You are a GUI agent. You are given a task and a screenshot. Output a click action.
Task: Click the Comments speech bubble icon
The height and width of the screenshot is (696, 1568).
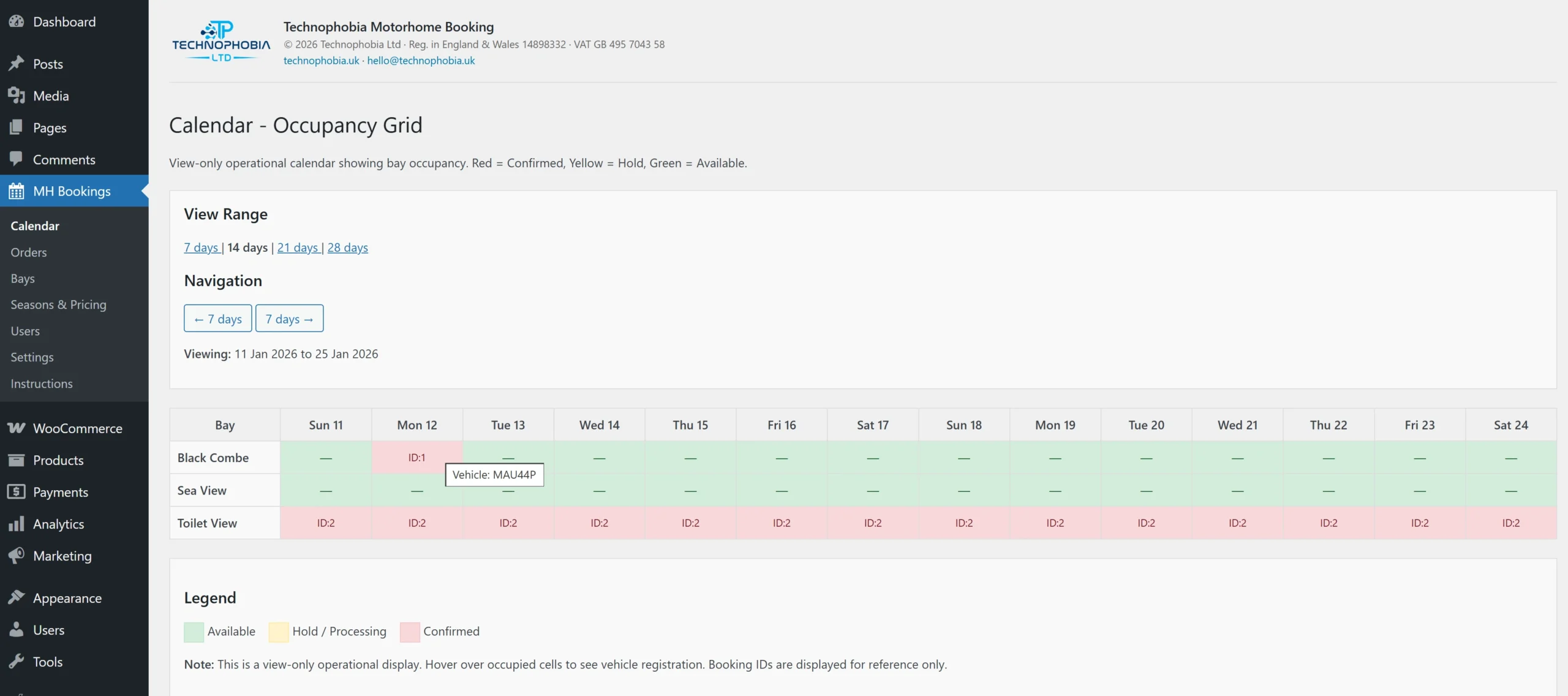coord(17,159)
